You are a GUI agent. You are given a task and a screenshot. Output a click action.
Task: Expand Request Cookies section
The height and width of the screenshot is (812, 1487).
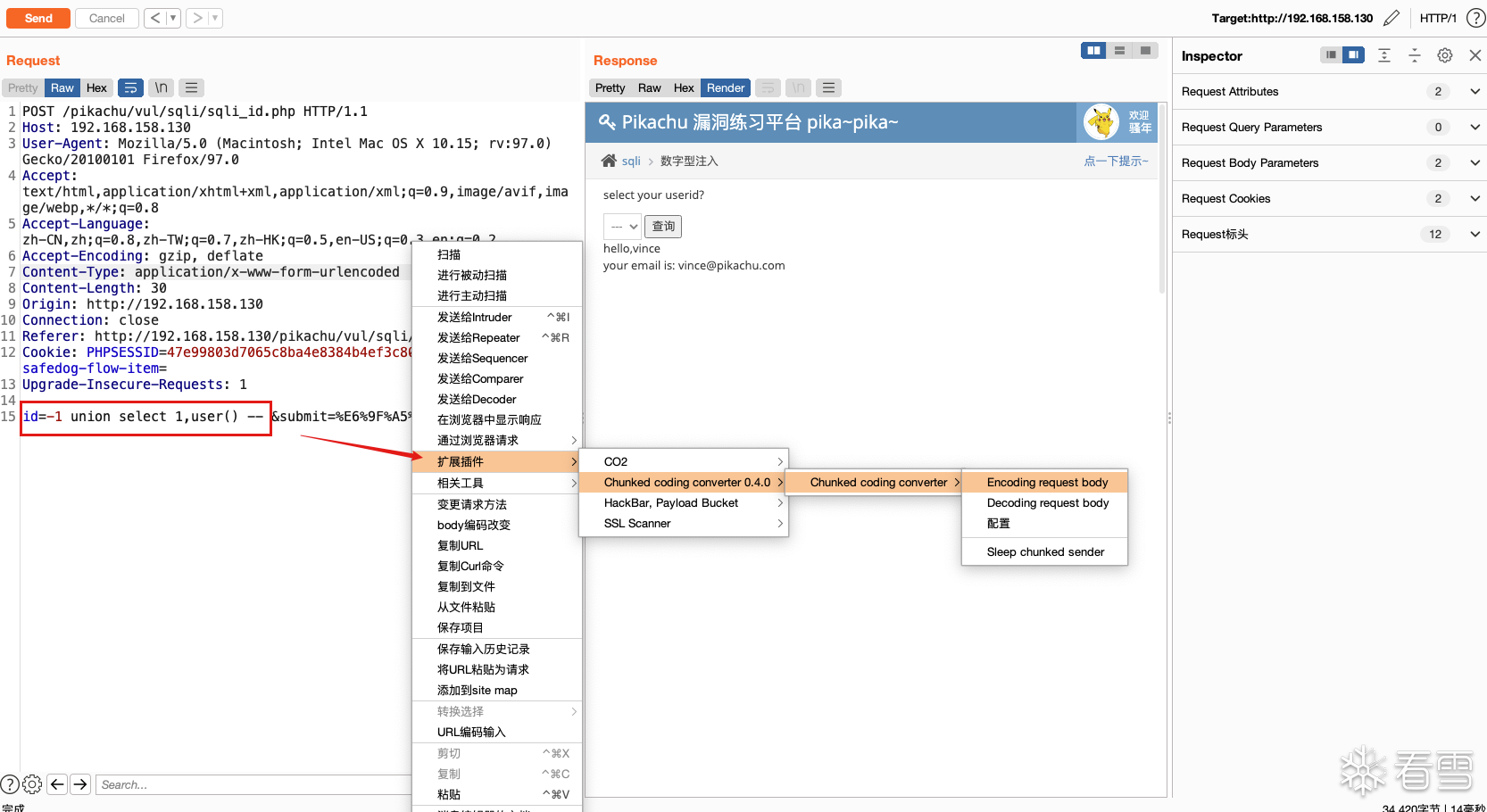tap(1330, 198)
